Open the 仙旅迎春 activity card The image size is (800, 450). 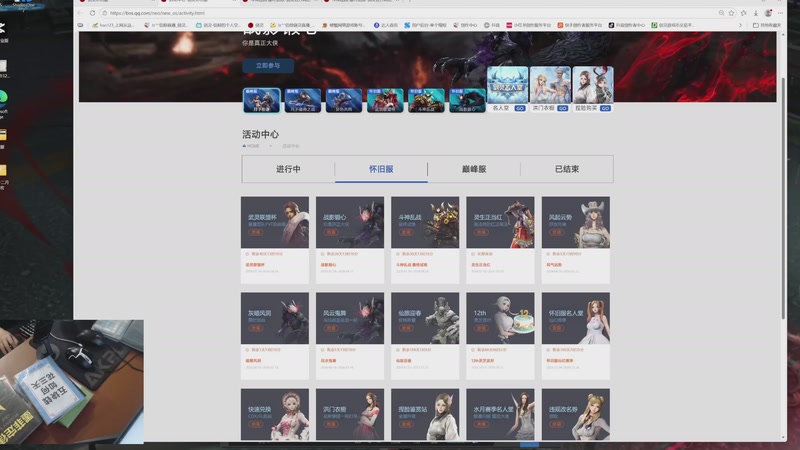pos(425,336)
